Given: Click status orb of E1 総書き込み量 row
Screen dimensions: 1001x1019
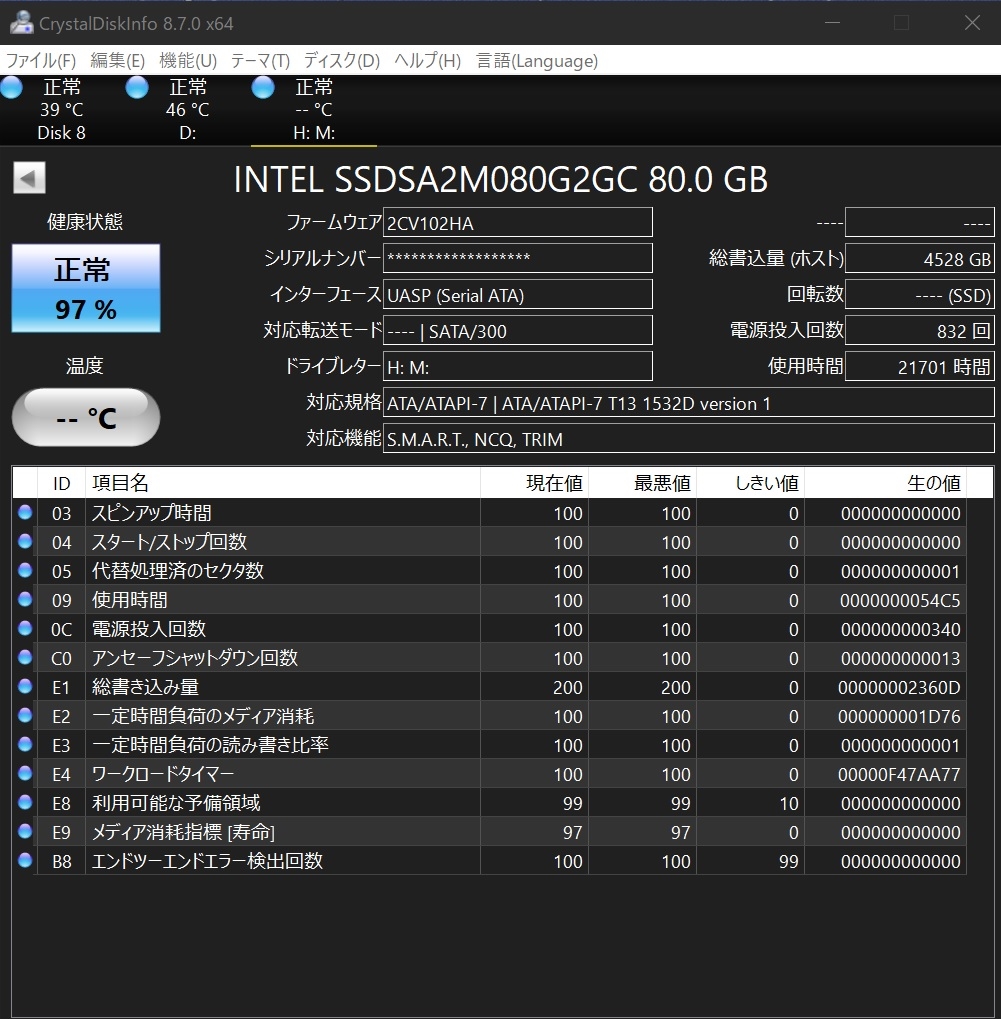Looking at the screenshot, I should tap(25, 686).
